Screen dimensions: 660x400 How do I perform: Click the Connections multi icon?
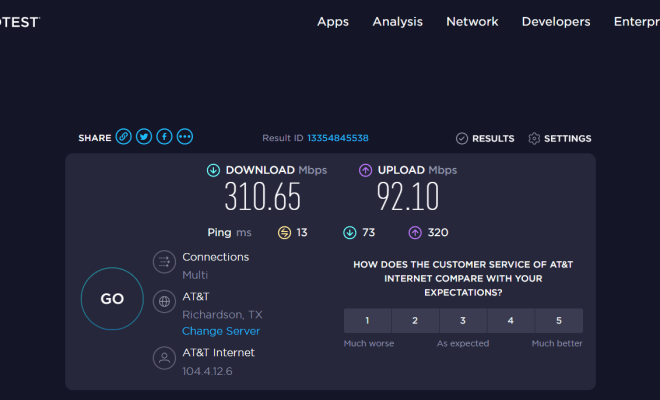164,262
